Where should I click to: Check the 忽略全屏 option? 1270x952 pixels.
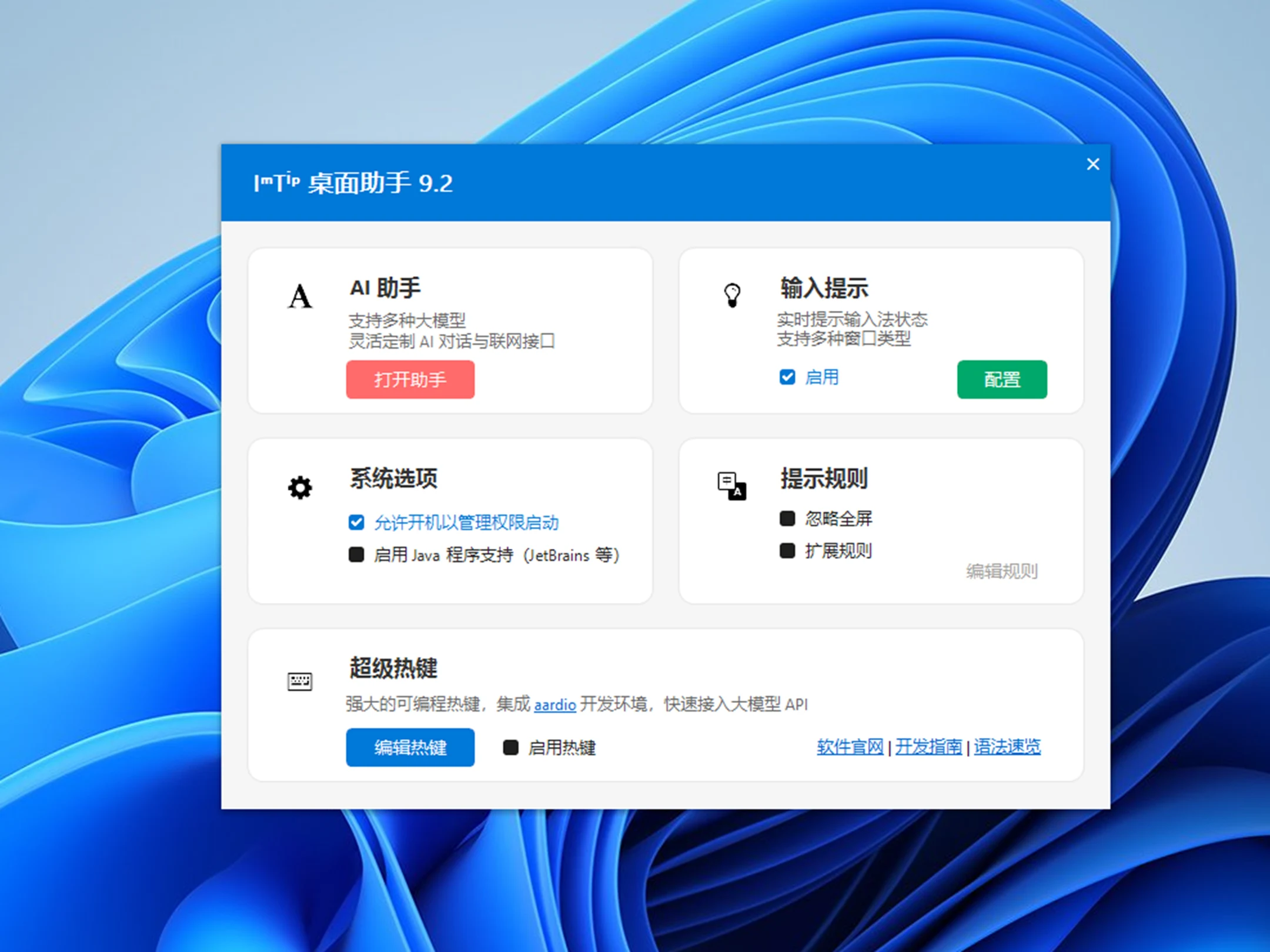787,518
